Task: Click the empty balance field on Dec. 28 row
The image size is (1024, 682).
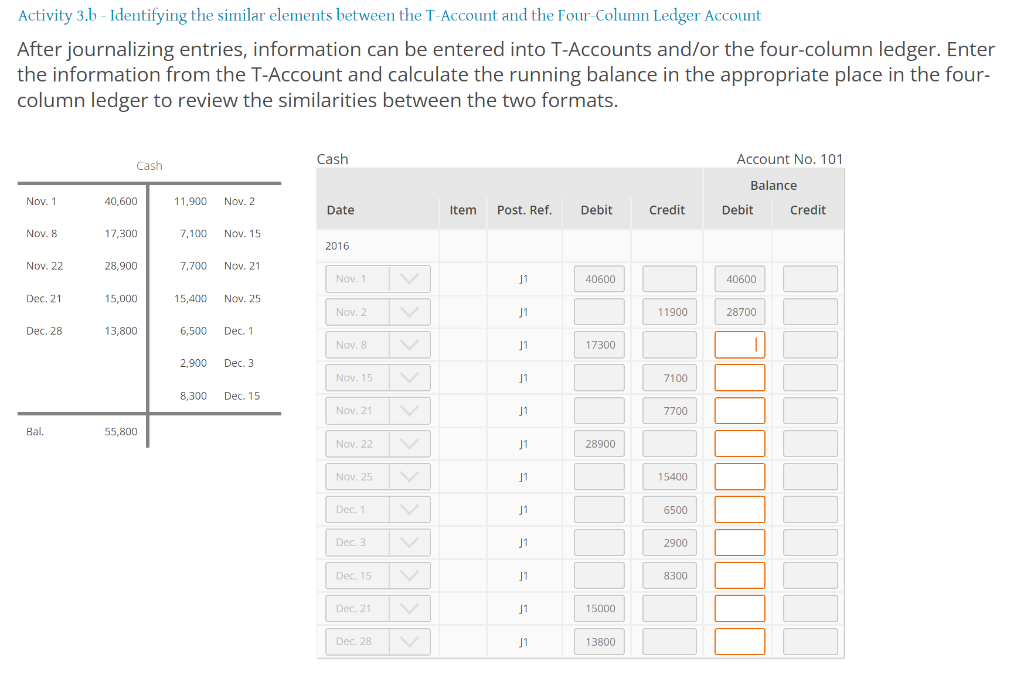Action: (740, 641)
